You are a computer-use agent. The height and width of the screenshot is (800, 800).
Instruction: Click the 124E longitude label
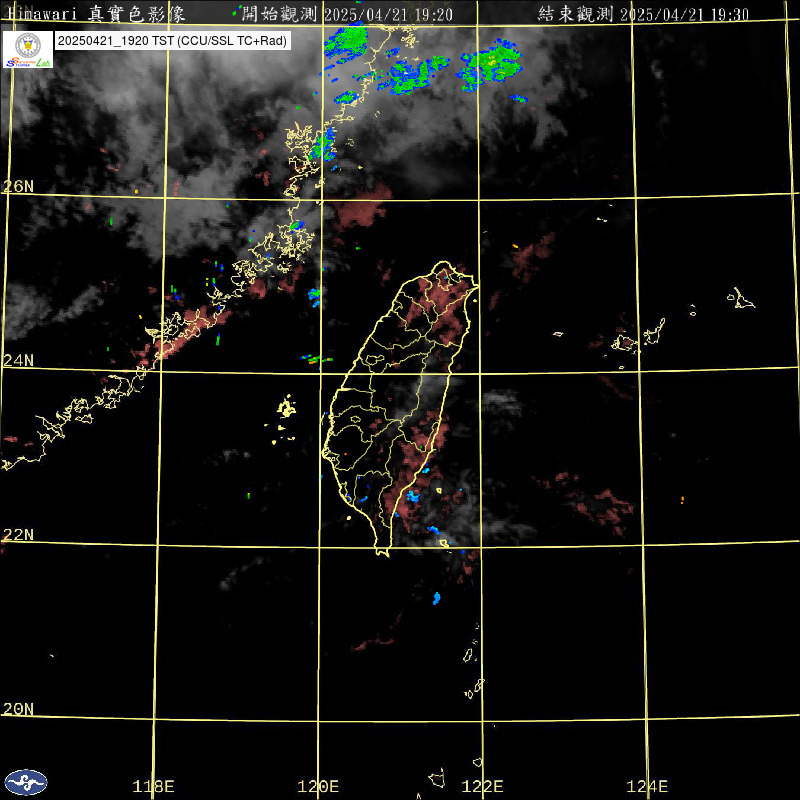(x=647, y=786)
